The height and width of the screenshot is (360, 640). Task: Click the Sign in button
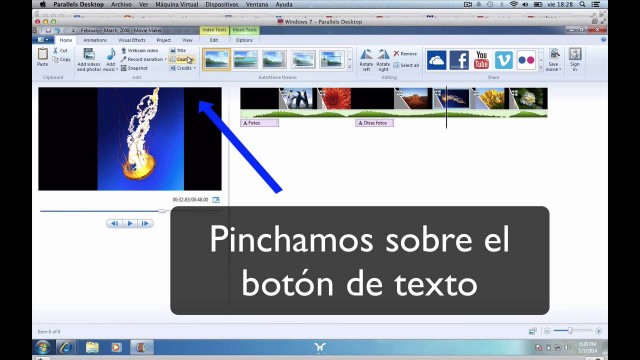pos(575,60)
